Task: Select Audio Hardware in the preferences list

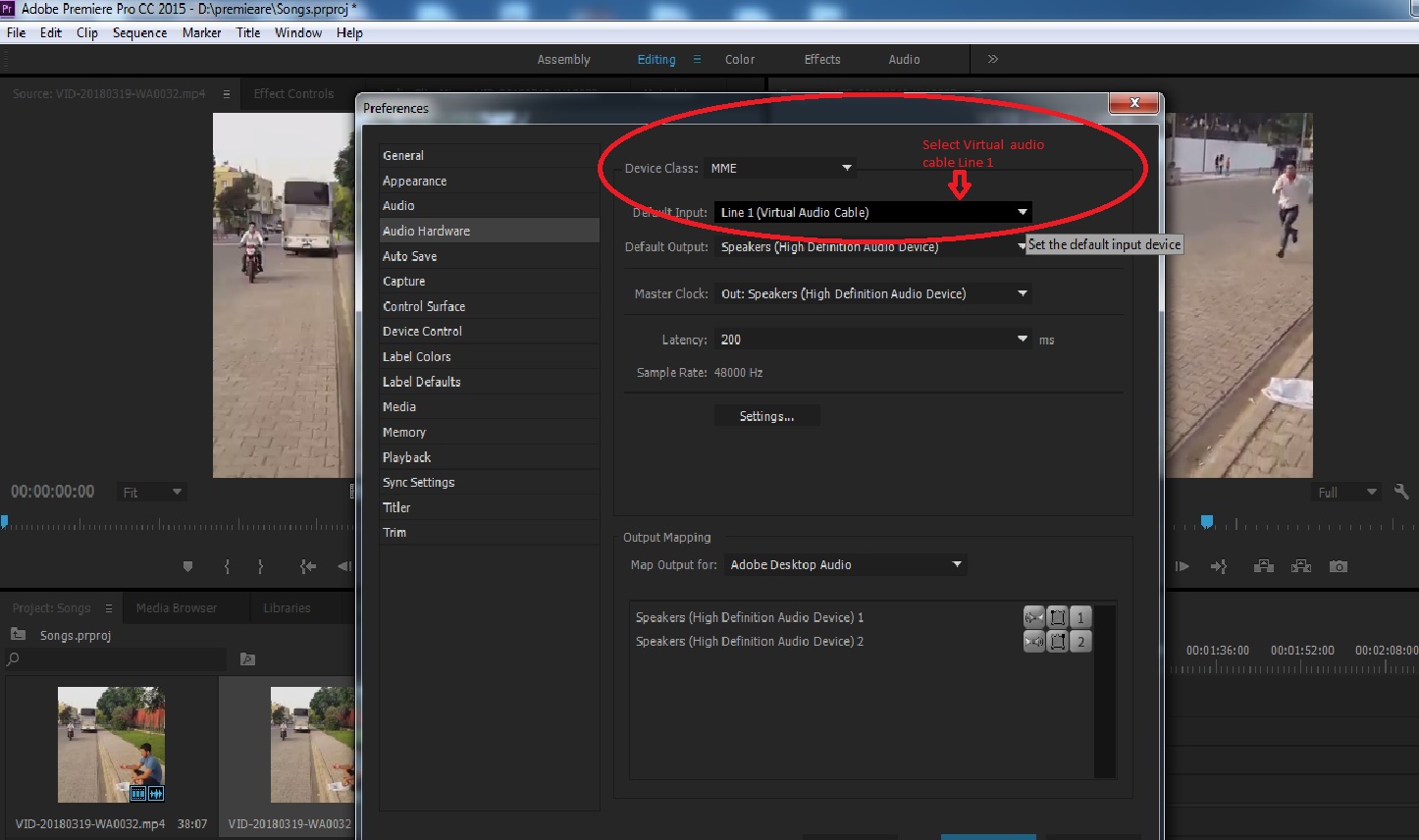Action: click(489, 231)
